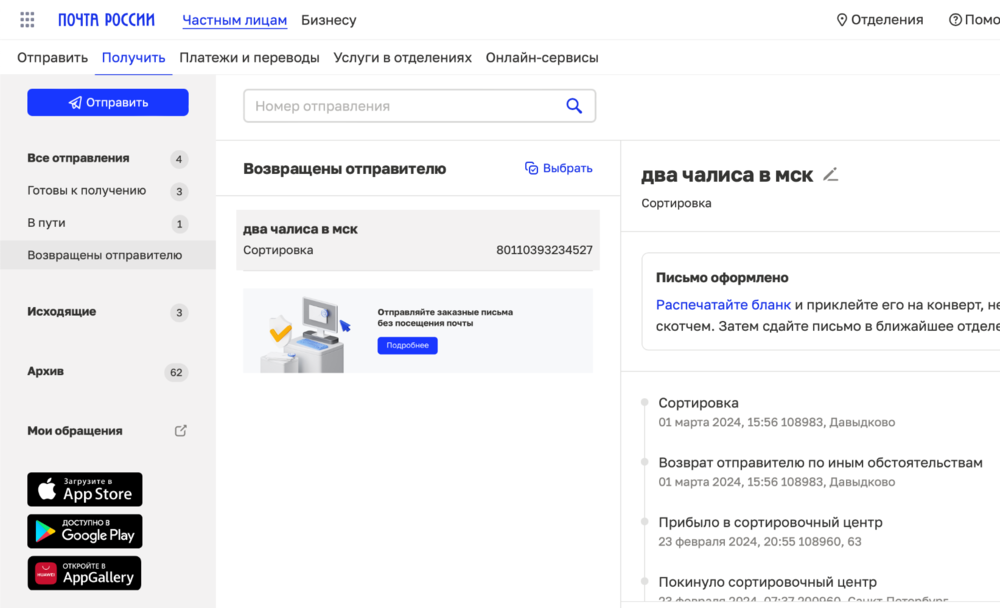Click the Google Play download badge

(x=84, y=531)
